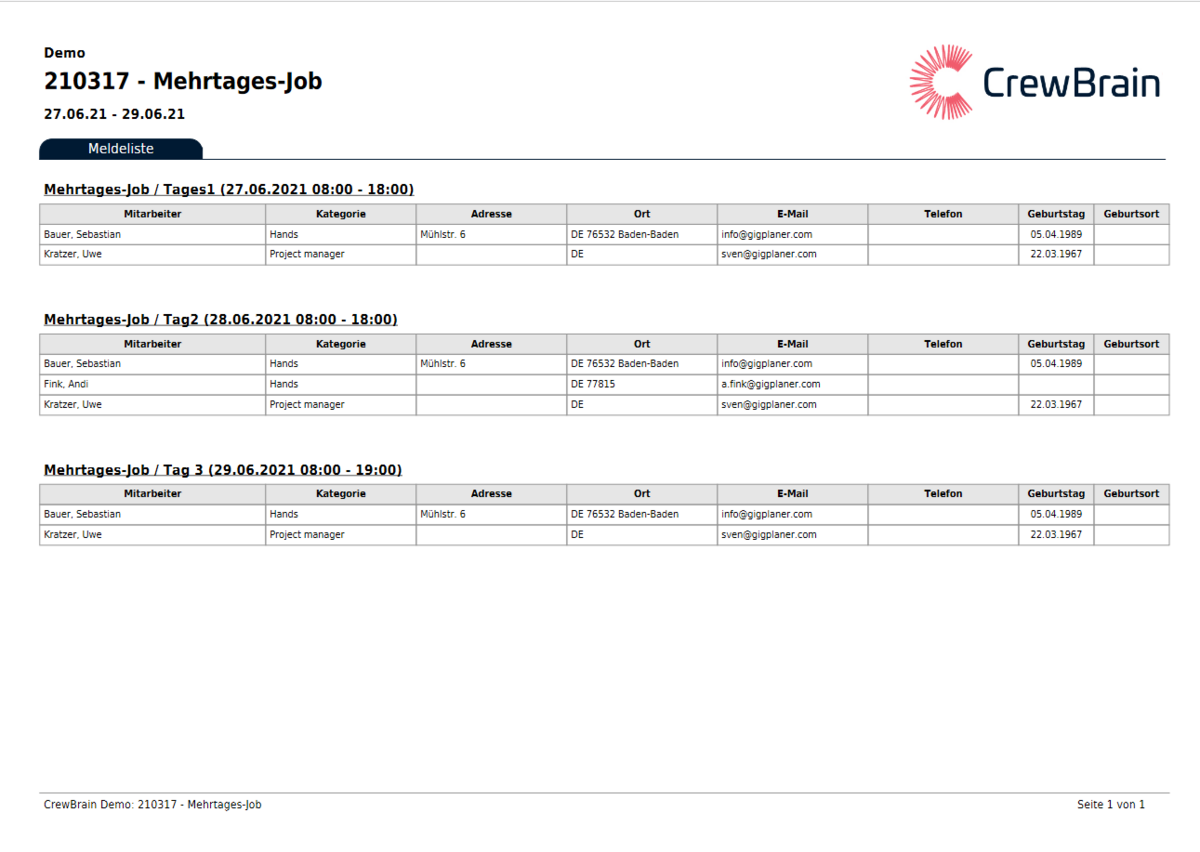This screenshot has width=1200, height=852.
Task: Click the "210317 - Mehrtages-Job" main title
Action: (x=183, y=81)
